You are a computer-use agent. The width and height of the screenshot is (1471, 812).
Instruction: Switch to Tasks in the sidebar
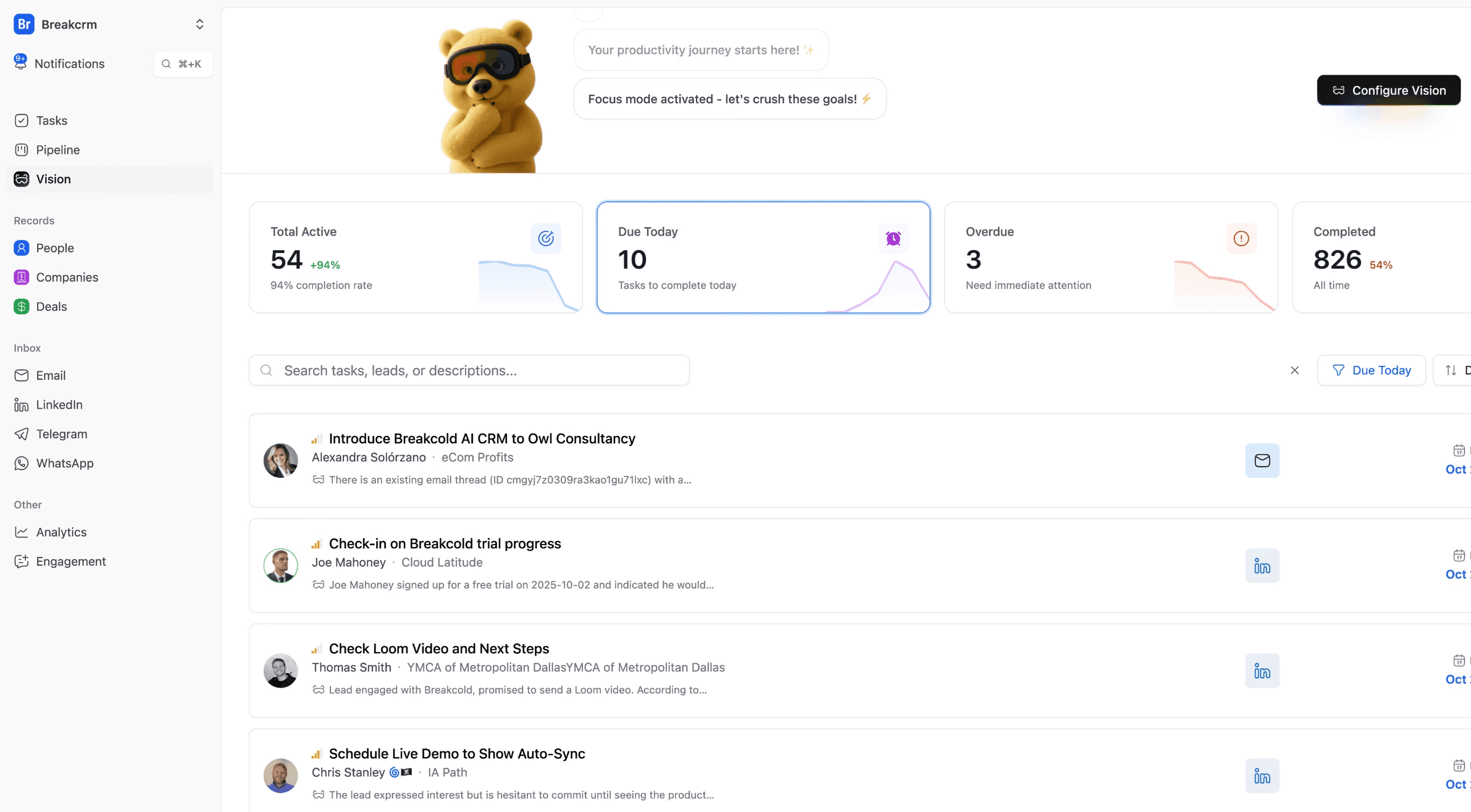(51, 121)
